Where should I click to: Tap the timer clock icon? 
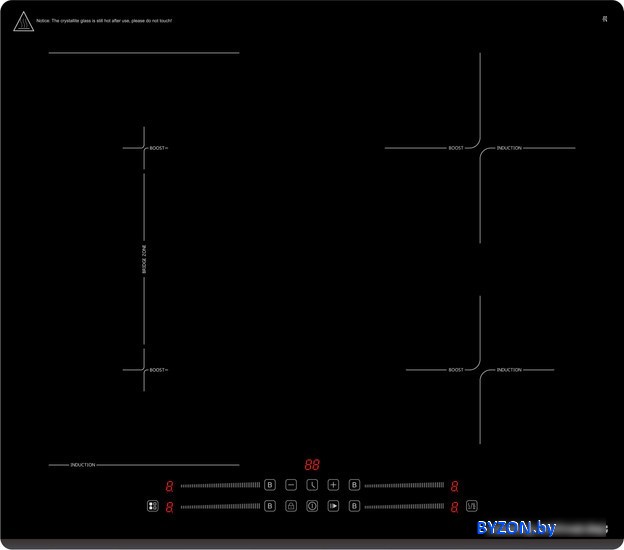pyautogui.click(x=312, y=485)
